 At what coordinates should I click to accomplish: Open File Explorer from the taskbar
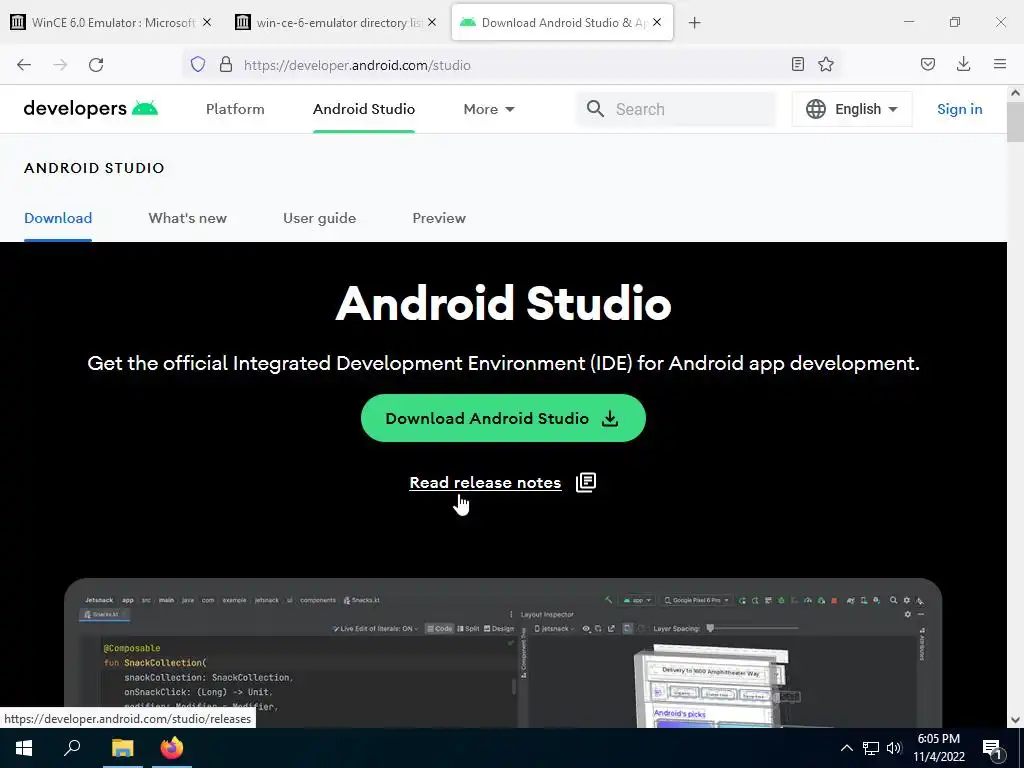pyautogui.click(x=122, y=748)
